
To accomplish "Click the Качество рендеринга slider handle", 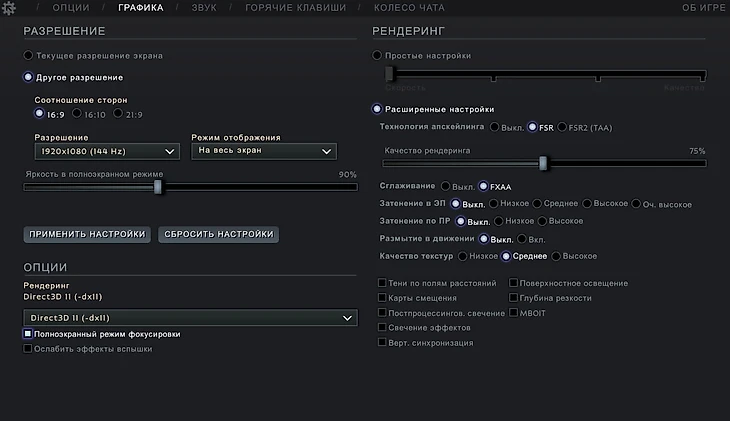I will point(543,162).
